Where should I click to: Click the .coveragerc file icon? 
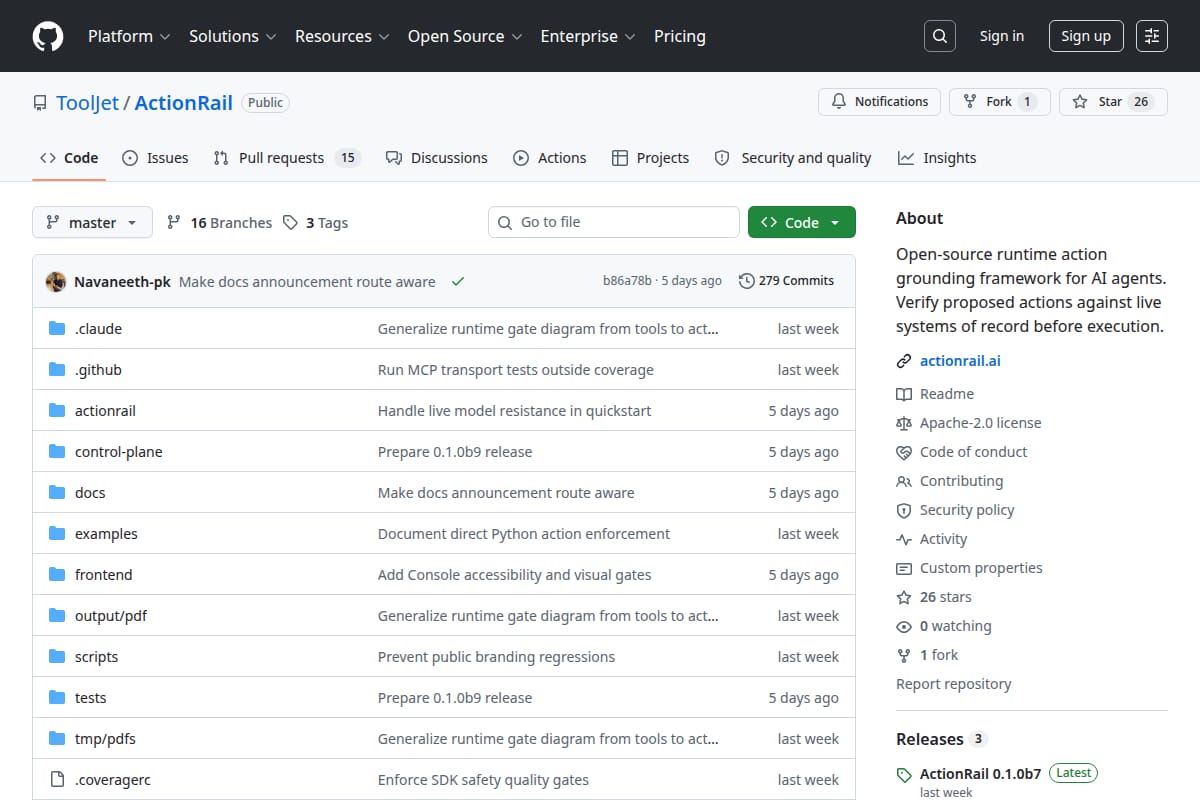coord(57,780)
